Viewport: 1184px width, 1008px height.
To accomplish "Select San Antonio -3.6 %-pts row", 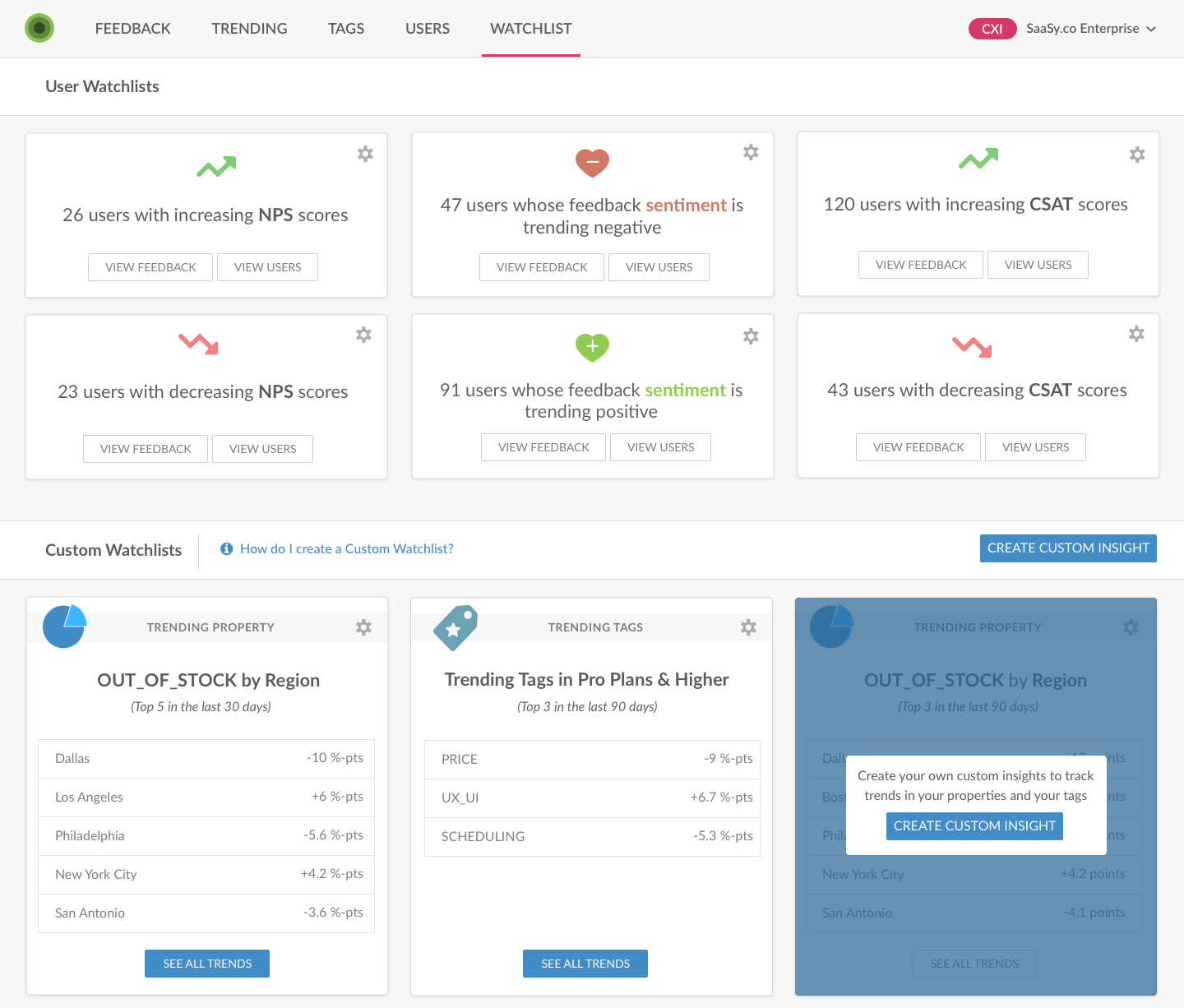I will [206, 913].
